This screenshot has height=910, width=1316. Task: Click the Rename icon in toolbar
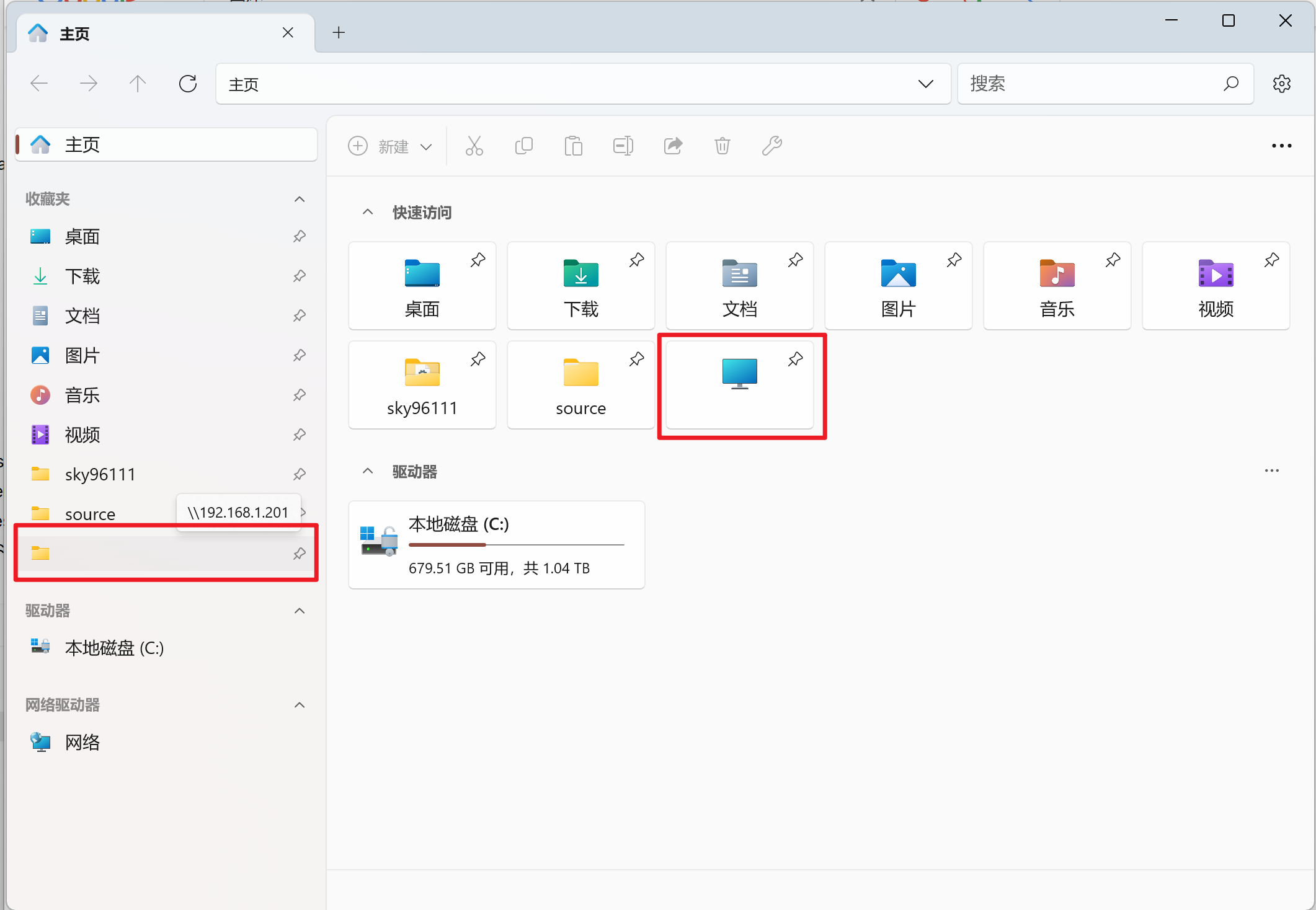pyautogui.click(x=623, y=146)
